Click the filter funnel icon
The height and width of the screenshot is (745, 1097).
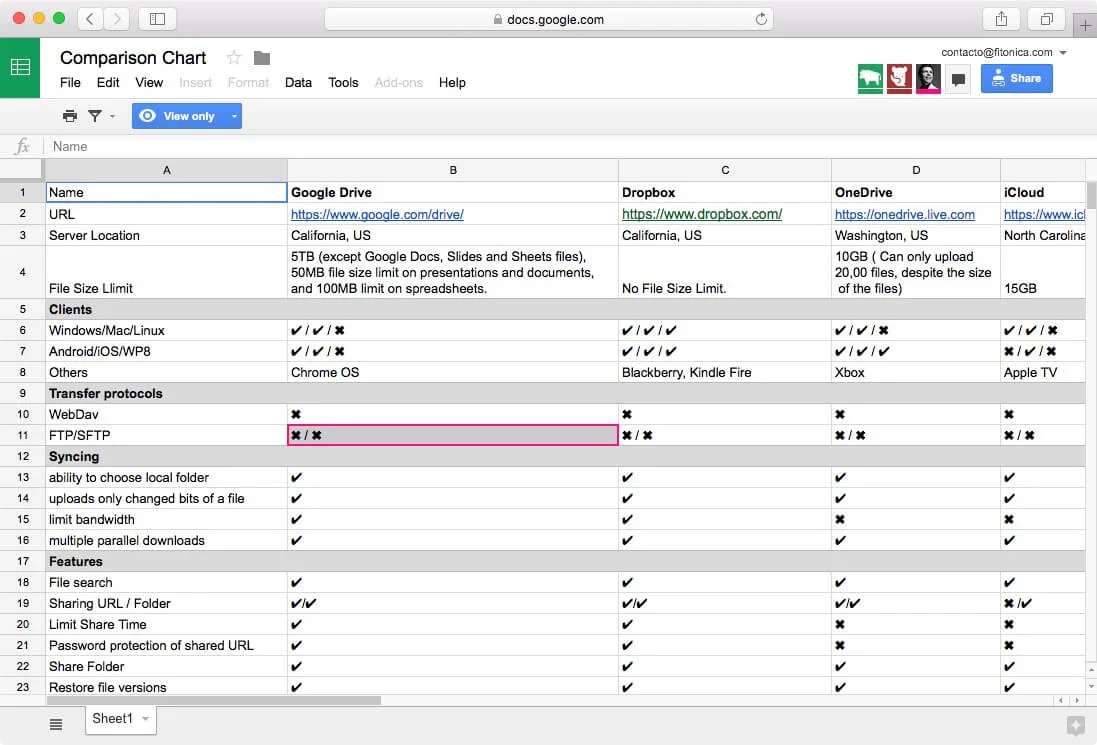(x=95, y=116)
